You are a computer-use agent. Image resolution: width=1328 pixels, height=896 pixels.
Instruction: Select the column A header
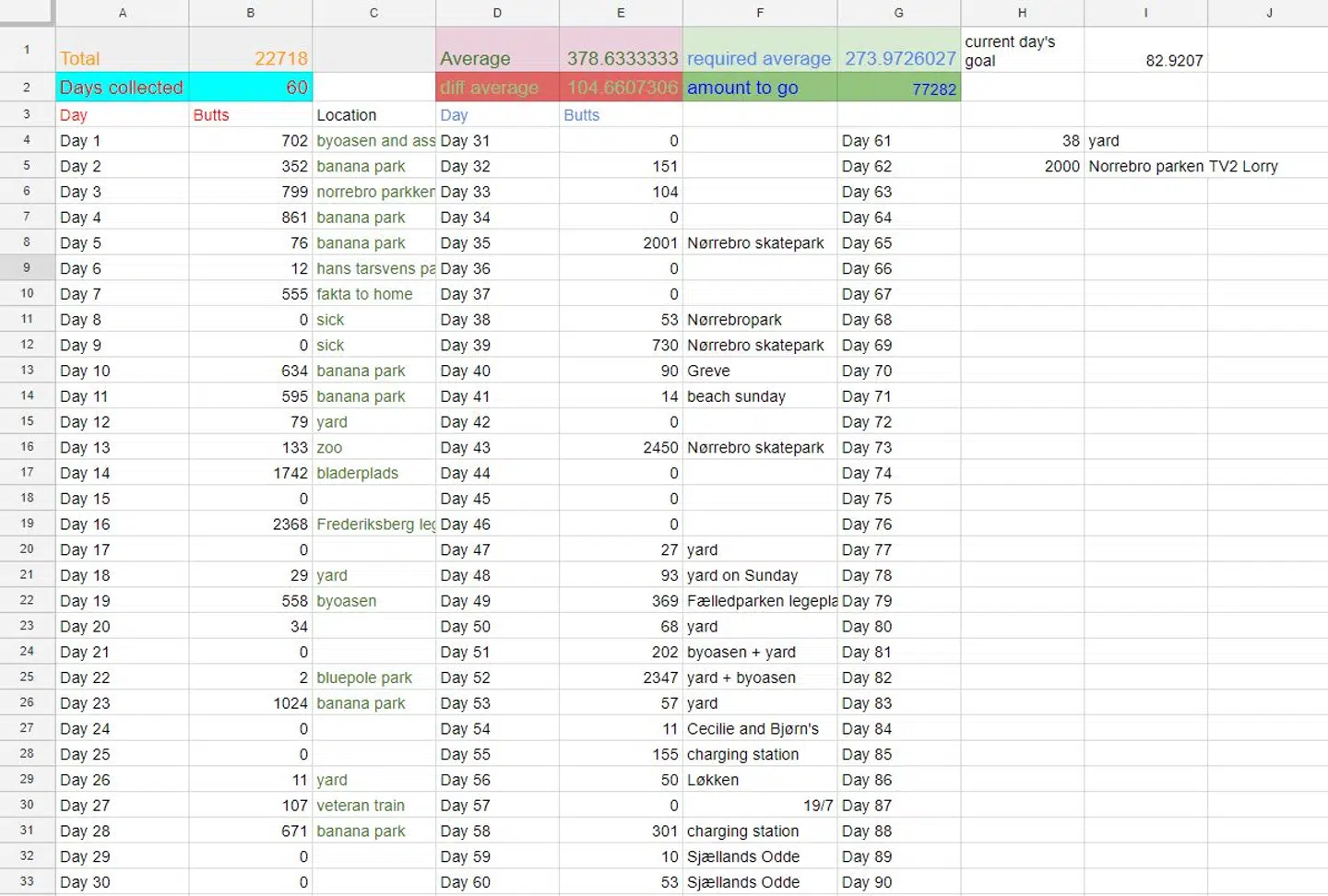pyautogui.click(x=122, y=13)
